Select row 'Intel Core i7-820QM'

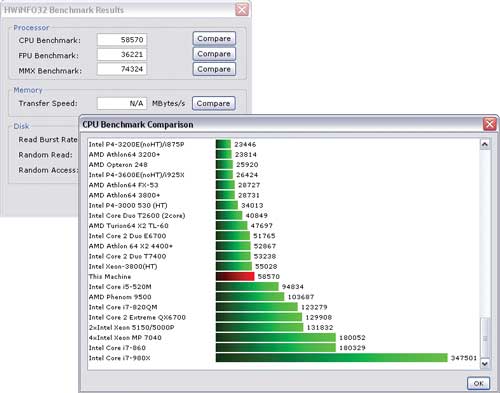[283, 307]
